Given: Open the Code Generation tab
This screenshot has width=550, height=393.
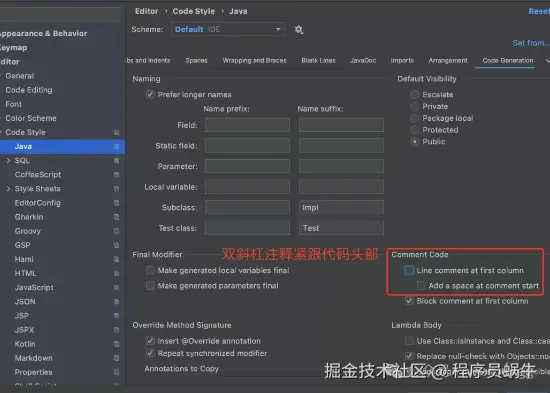Looking at the screenshot, I should [508, 61].
